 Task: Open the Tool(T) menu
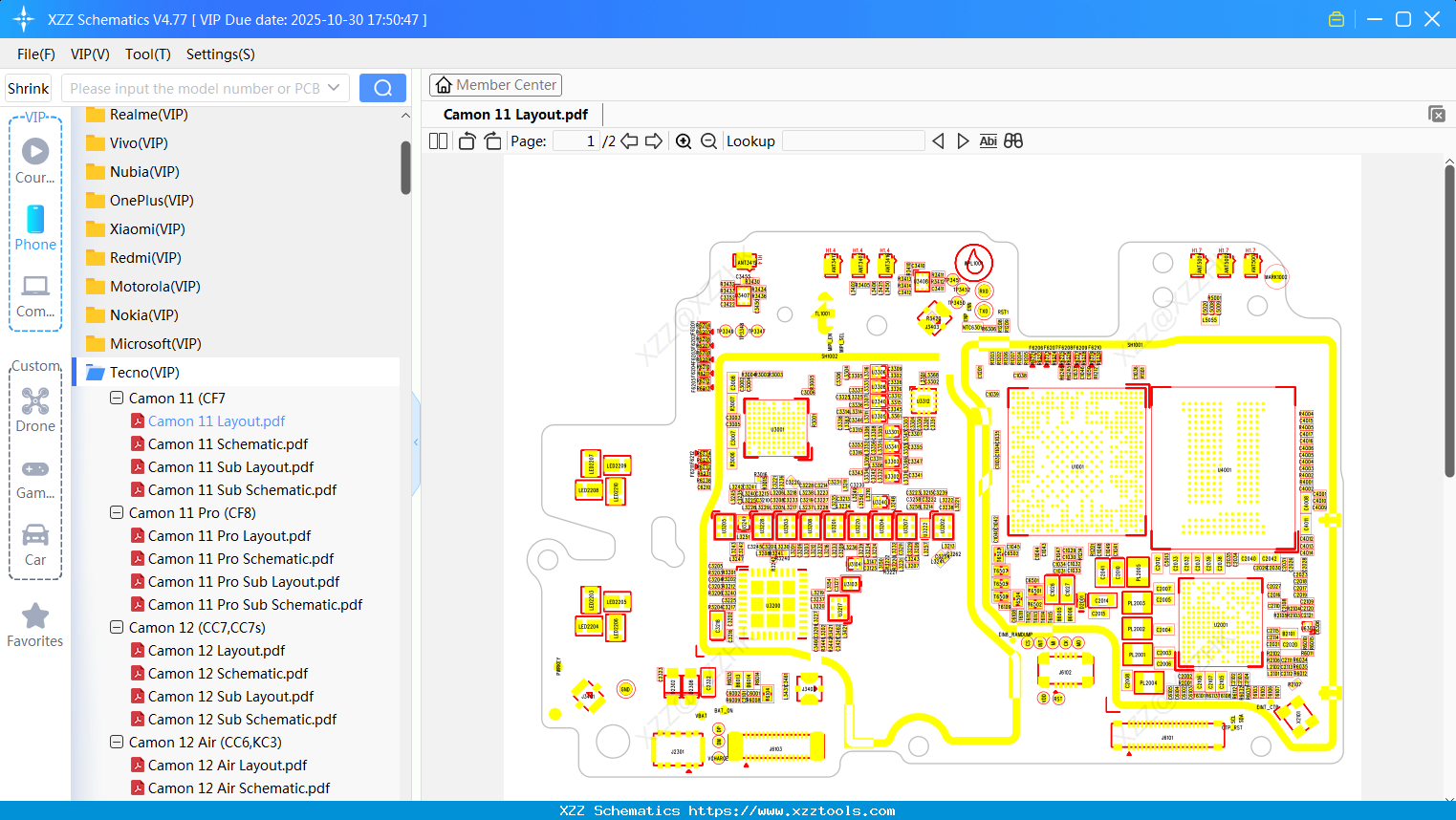[148, 54]
